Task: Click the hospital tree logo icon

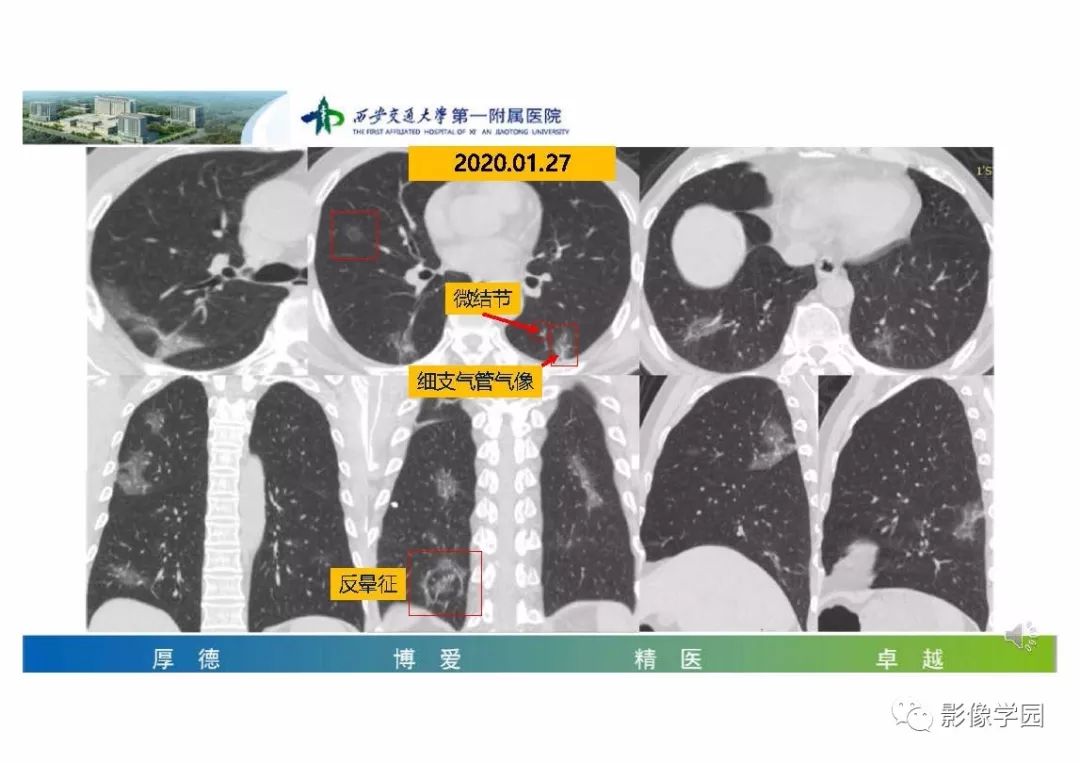Action: (x=322, y=116)
